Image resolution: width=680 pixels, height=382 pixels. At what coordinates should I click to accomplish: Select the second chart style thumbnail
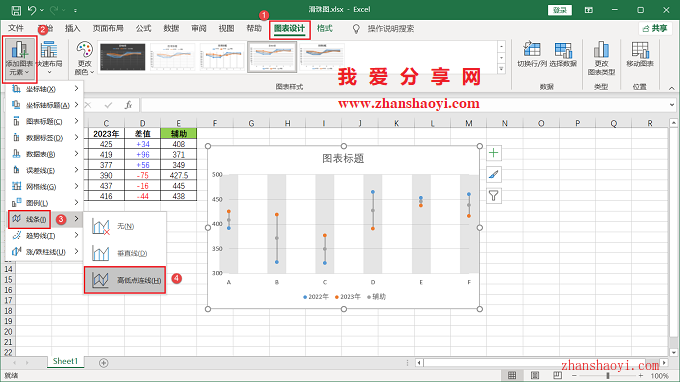(x=173, y=57)
